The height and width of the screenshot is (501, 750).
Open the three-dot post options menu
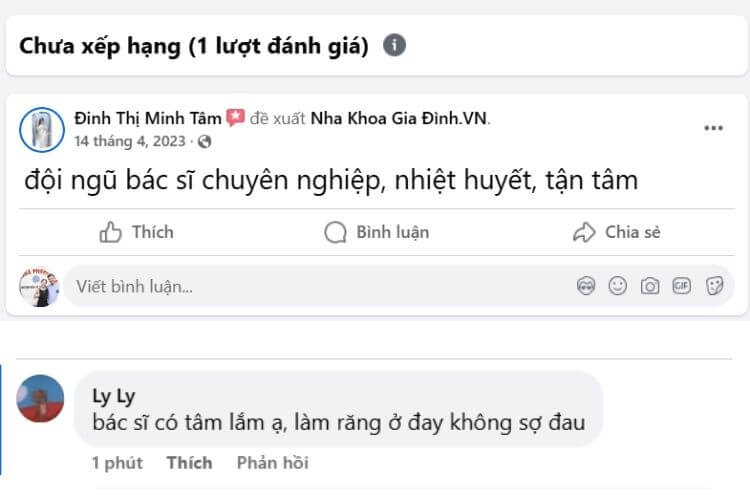713,128
